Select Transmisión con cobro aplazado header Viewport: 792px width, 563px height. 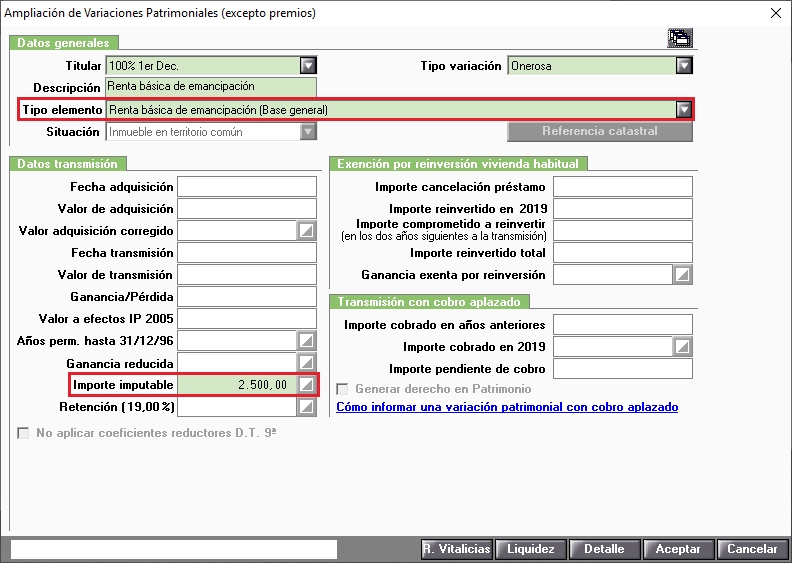pos(429,302)
